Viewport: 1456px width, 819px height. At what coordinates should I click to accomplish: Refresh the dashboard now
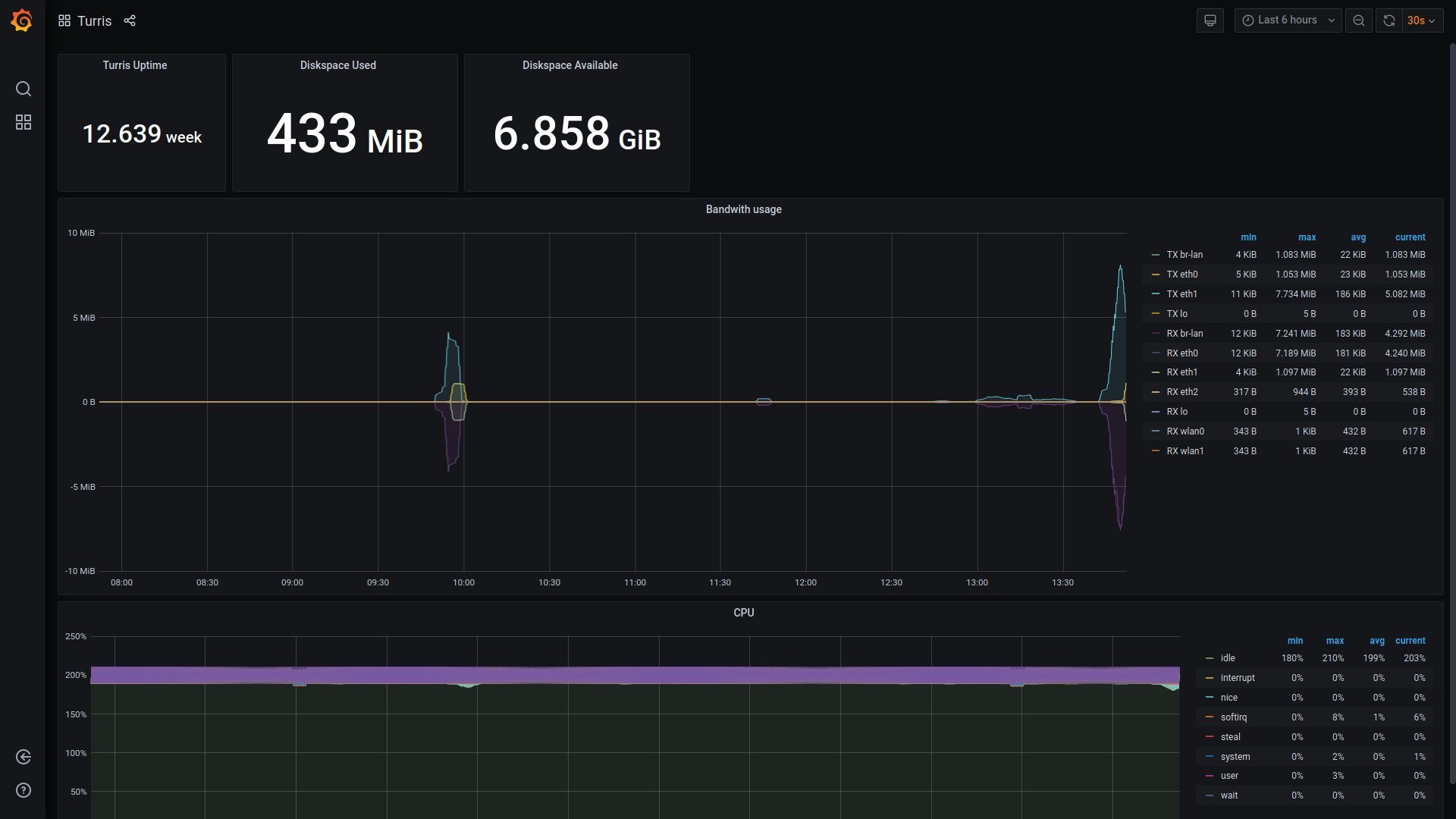tap(1389, 20)
